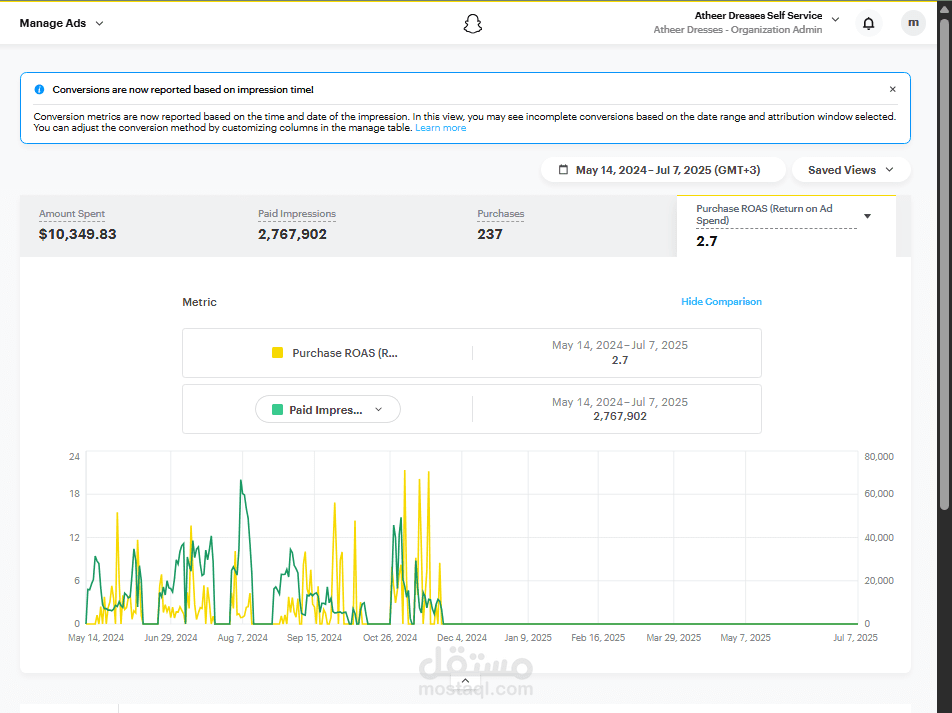
Task: Click the Purchase ROAS (R... legend label
Action: tap(345, 353)
